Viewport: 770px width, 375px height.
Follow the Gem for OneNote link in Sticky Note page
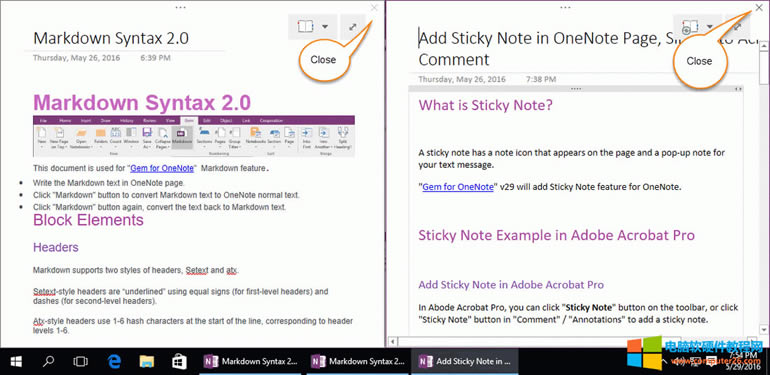[458, 187]
